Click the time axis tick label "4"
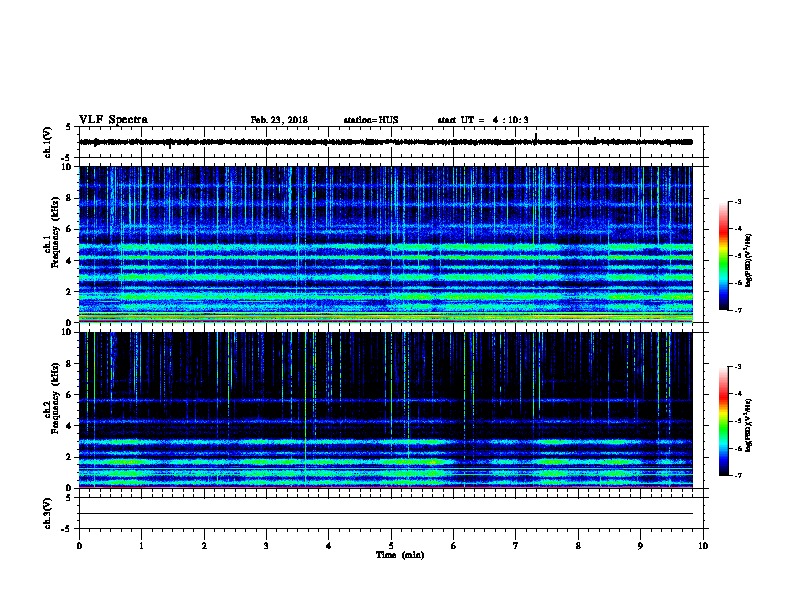The image size is (792, 612). [328, 546]
